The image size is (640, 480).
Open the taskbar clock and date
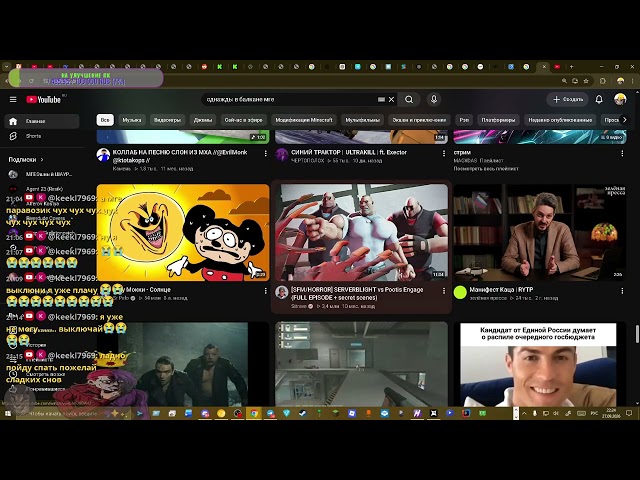[x=611, y=413]
